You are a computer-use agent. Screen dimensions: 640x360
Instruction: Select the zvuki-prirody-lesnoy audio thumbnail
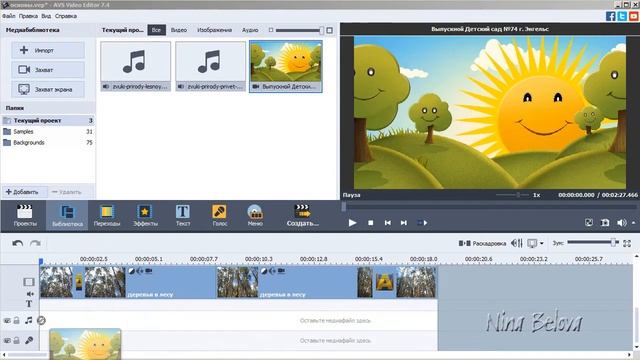tap(136, 66)
